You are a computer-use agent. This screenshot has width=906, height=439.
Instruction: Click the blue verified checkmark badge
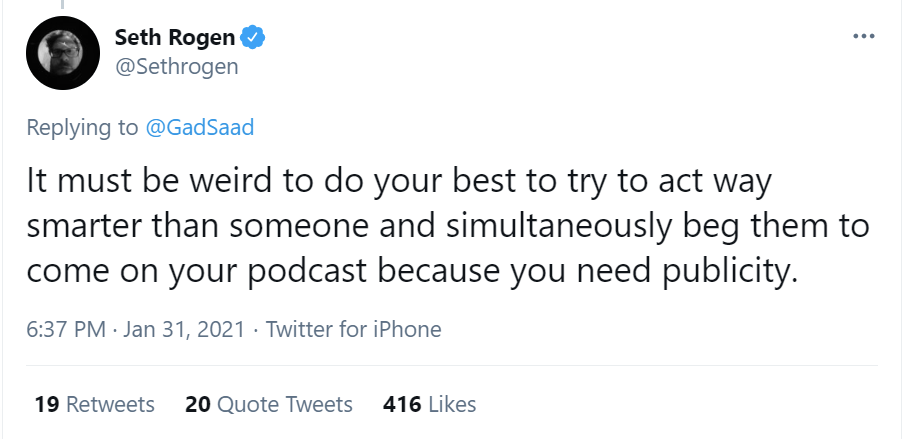point(256,39)
